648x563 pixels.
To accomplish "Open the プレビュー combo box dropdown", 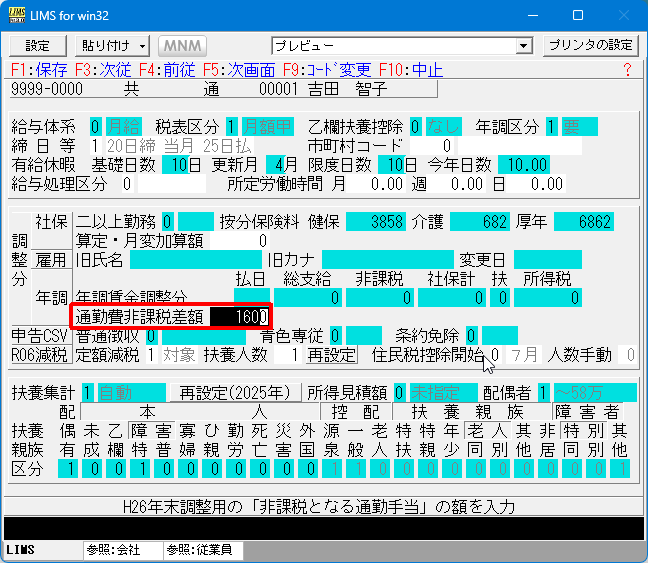I will coord(523,46).
